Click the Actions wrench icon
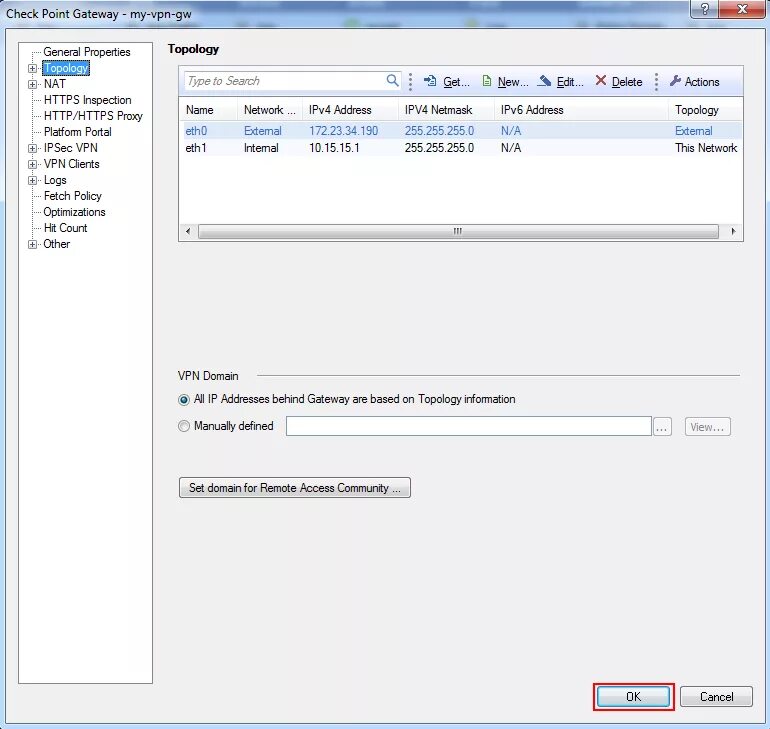The width and height of the screenshot is (770, 729). (x=675, y=81)
